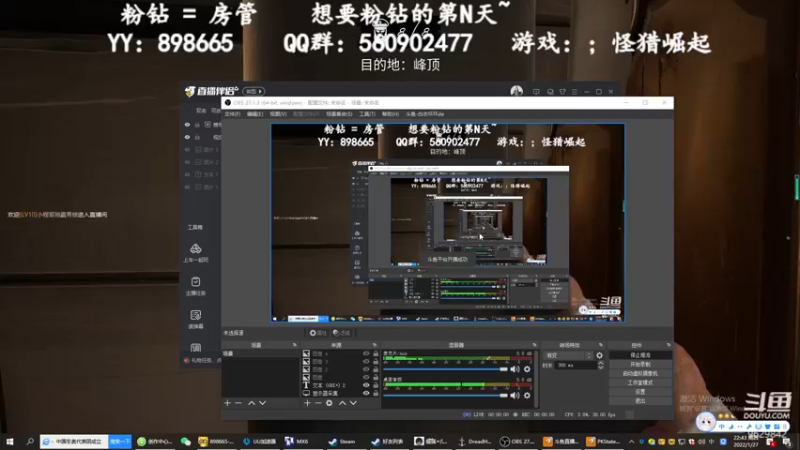Toggle visibility of 显示器采集 source
The height and width of the screenshot is (450, 800).
pos(366,393)
